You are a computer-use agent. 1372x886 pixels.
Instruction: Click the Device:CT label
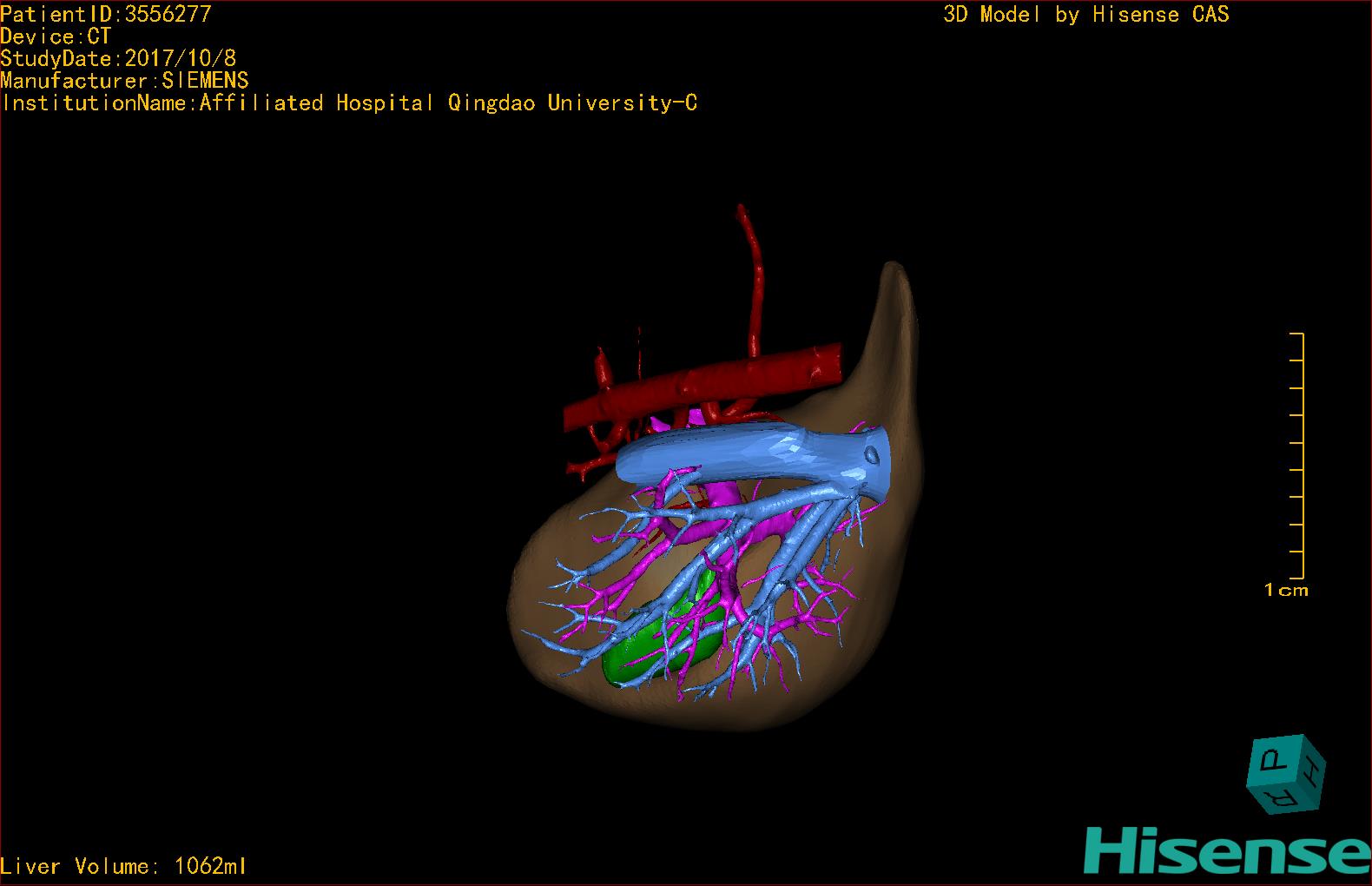[x=56, y=36]
